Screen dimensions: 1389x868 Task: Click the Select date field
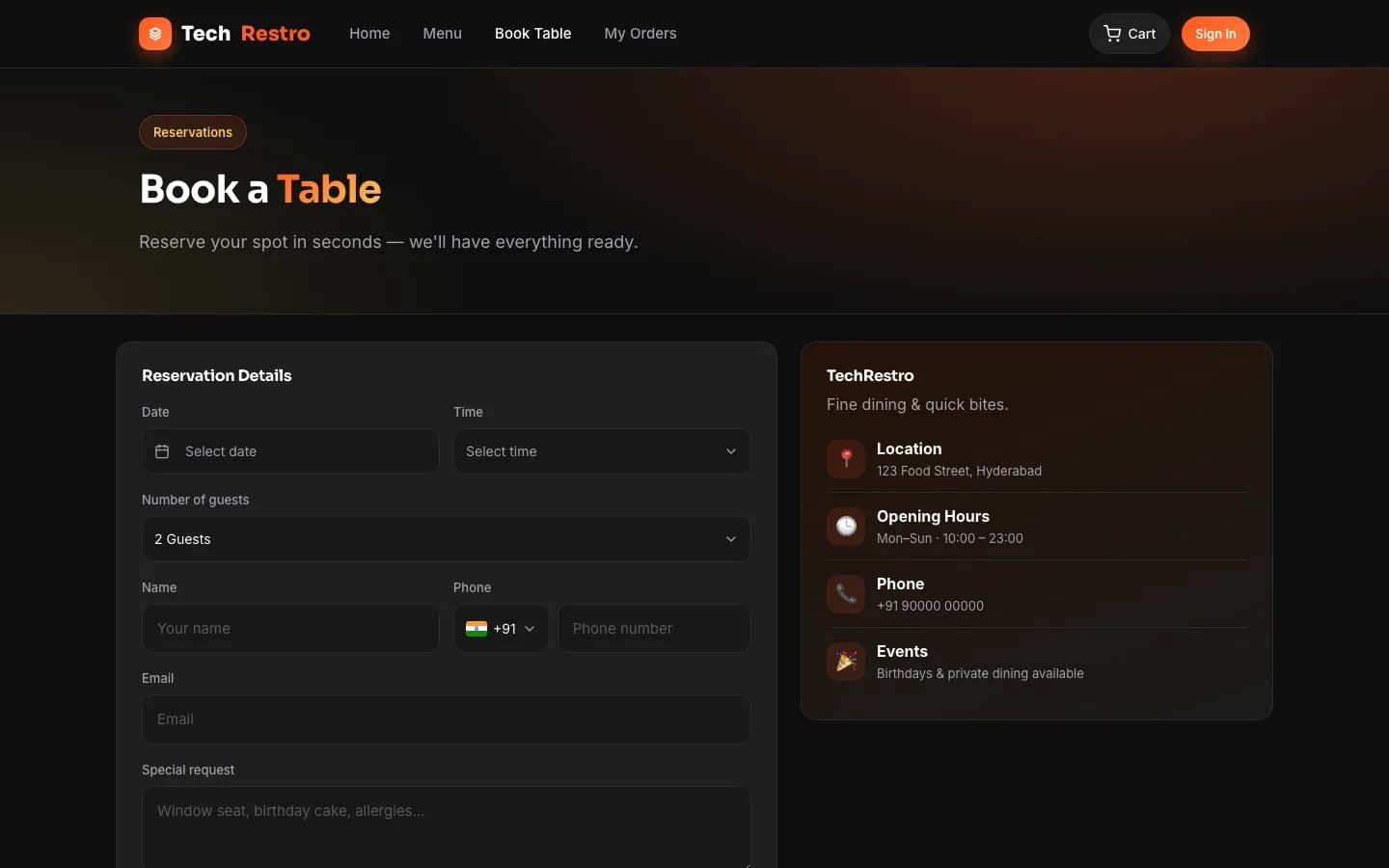point(290,451)
